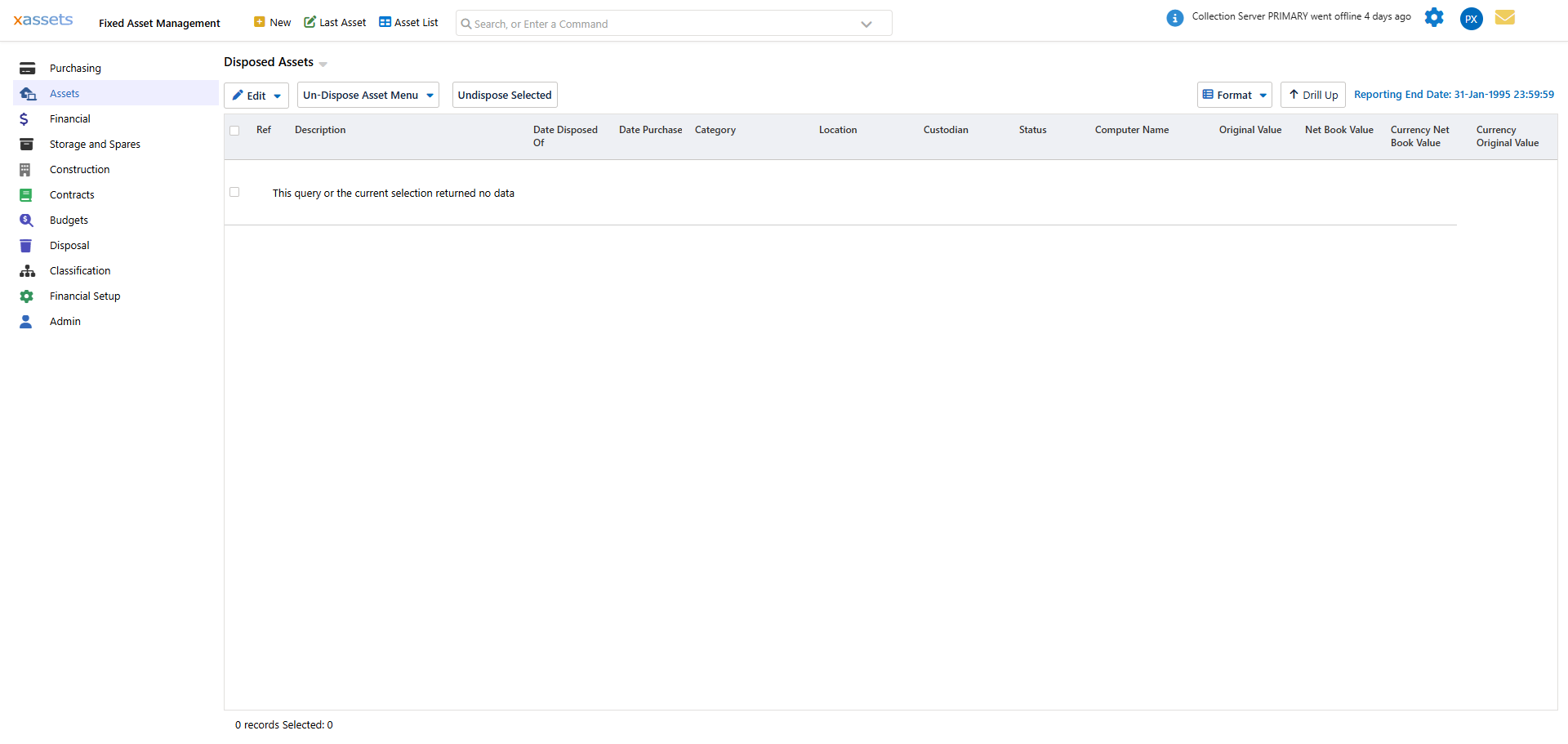Screen dimensions: 1568x744
Task: Open the Financial section icon in sidebar
Action: (x=25, y=118)
